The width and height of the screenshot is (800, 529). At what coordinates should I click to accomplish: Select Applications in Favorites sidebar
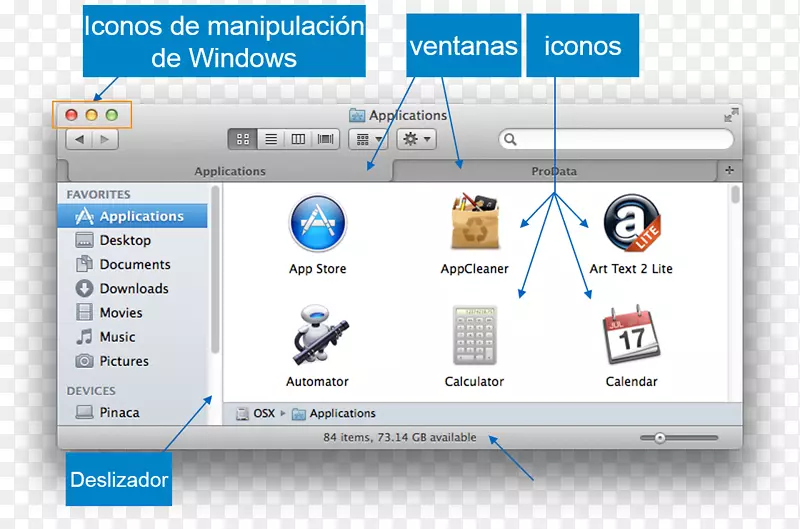(133, 216)
